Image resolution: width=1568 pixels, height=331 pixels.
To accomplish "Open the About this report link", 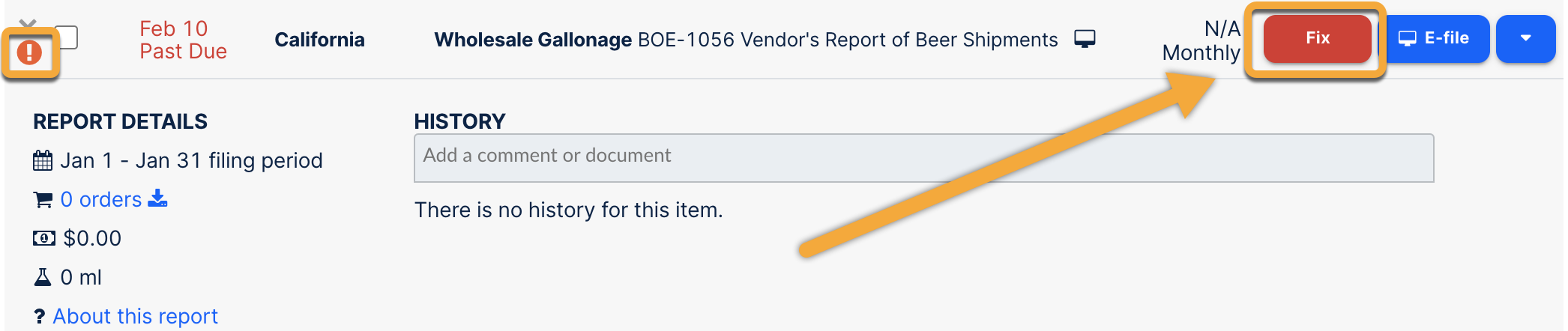I will click(135, 316).
